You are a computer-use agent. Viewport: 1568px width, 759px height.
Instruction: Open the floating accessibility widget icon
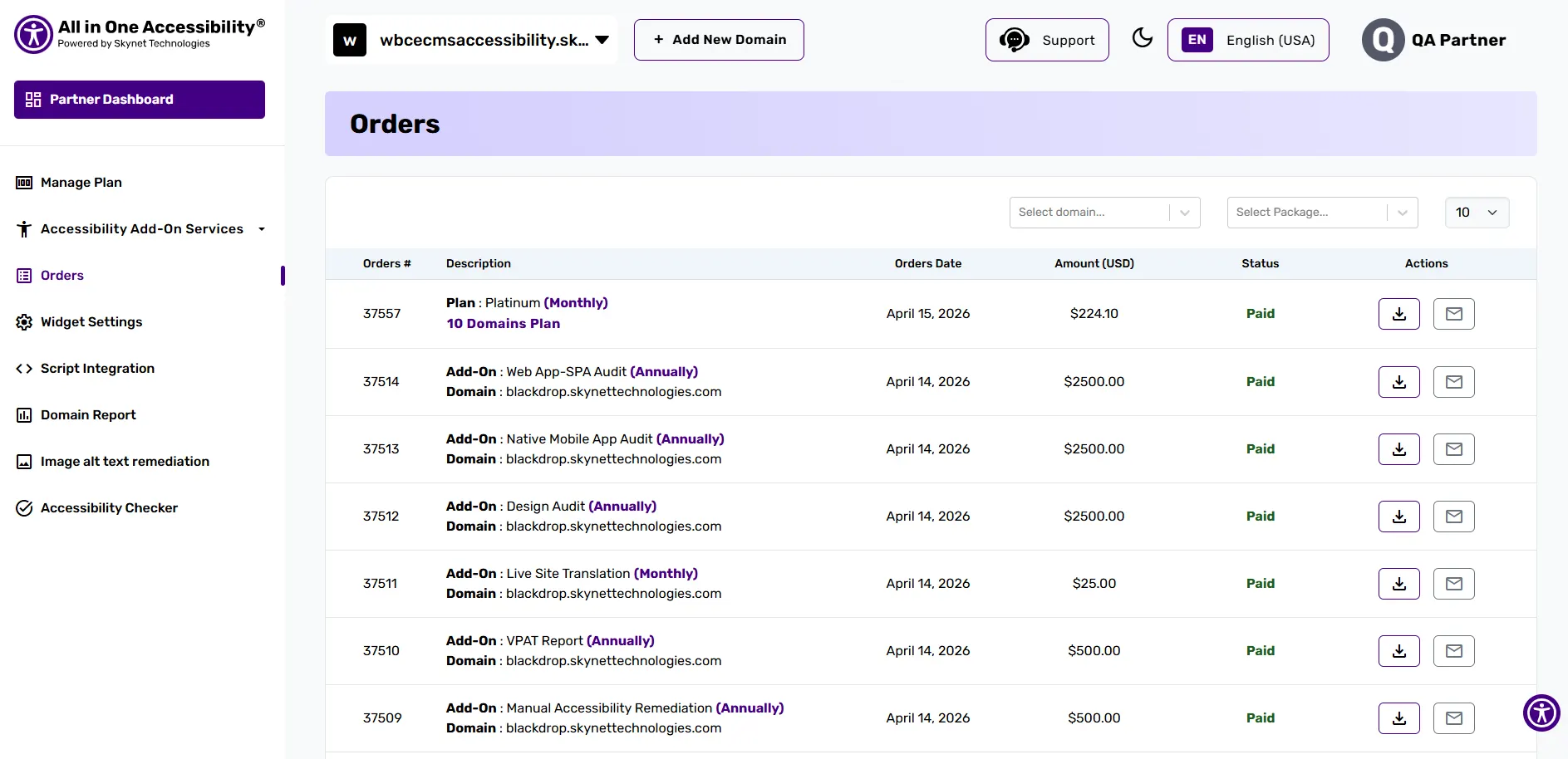1541,712
